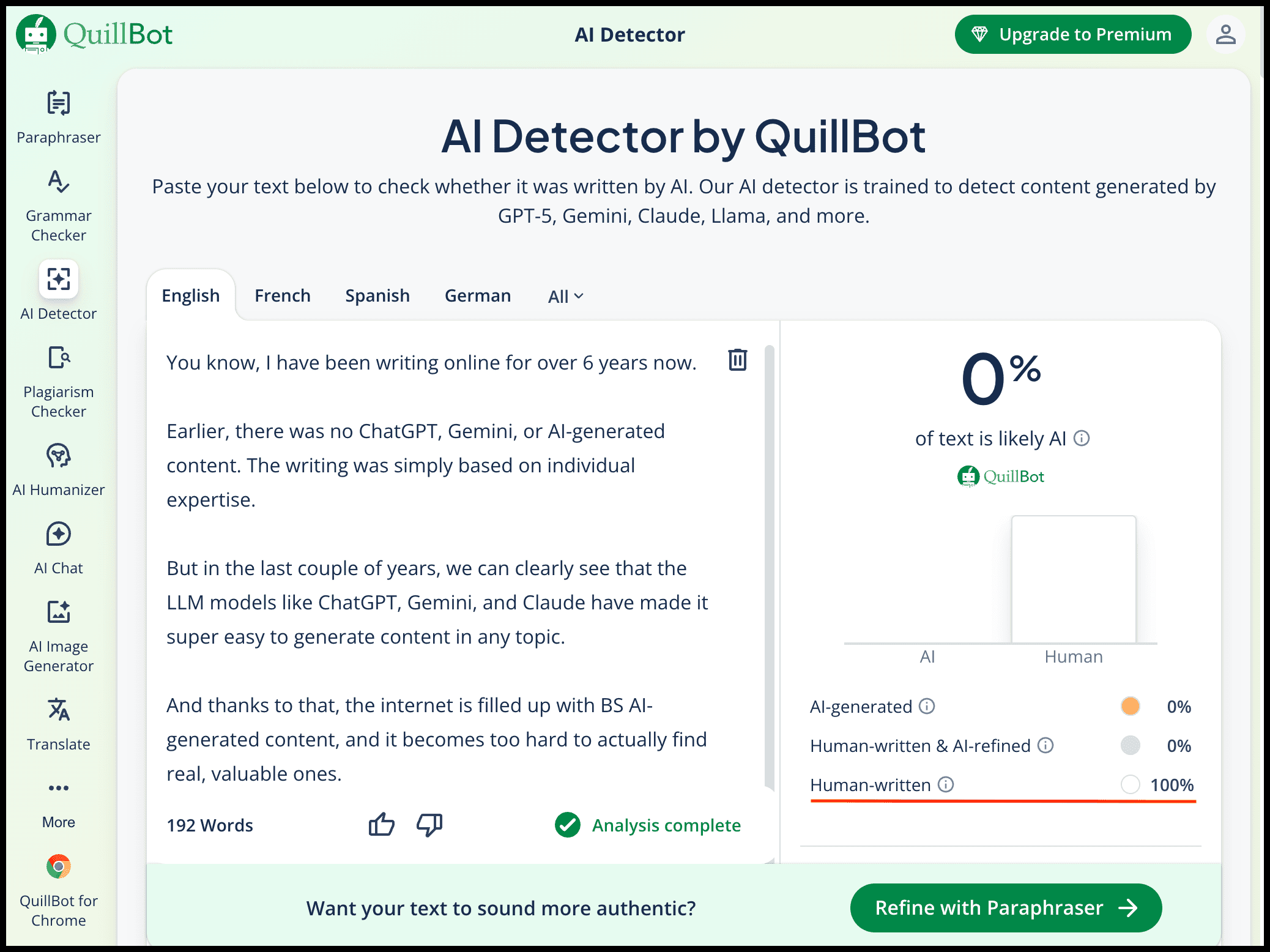Click Upgrade to Premium button
The height and width of the screenshot is (952, 1270).
point(1073,34)
